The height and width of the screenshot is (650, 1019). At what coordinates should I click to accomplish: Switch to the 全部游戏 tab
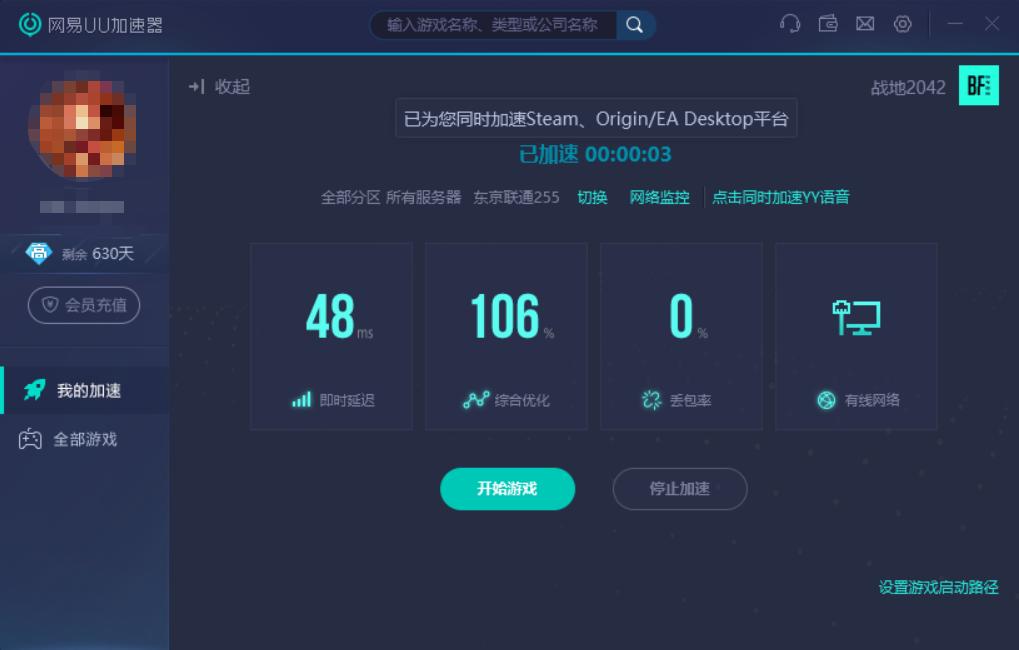[85, 440]
